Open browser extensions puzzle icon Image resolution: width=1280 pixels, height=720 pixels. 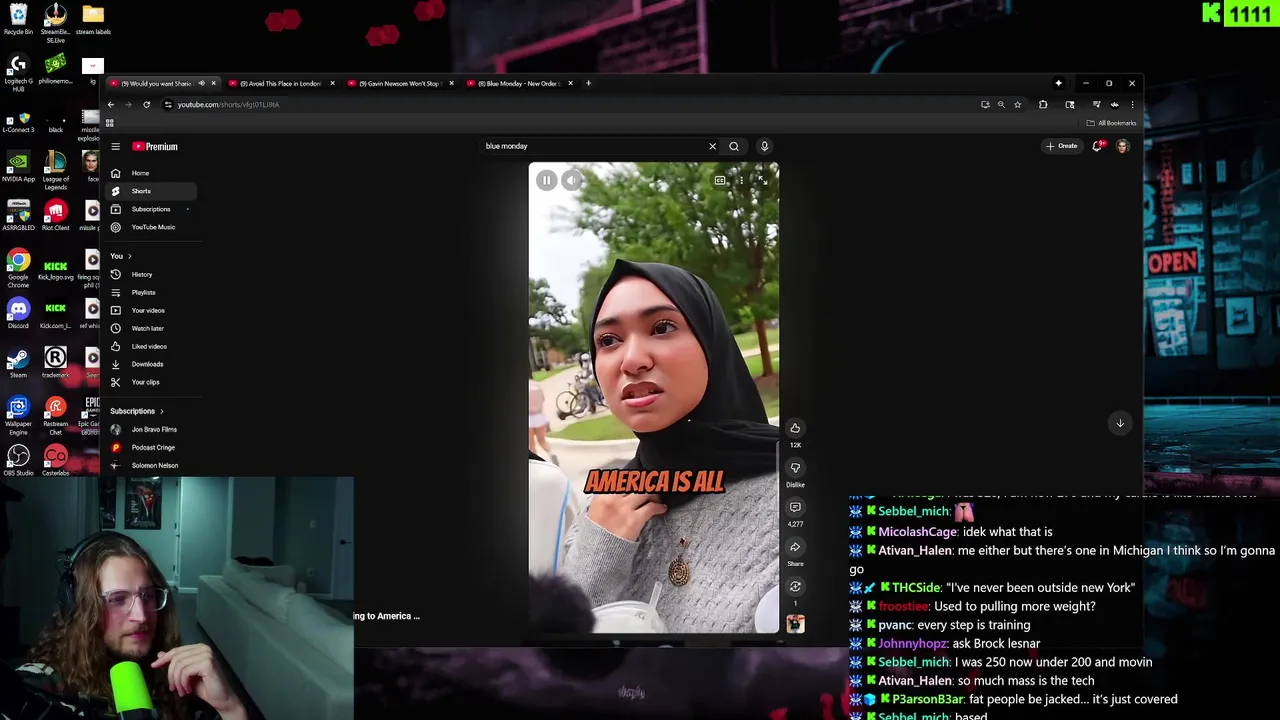tap(1043, 104)
